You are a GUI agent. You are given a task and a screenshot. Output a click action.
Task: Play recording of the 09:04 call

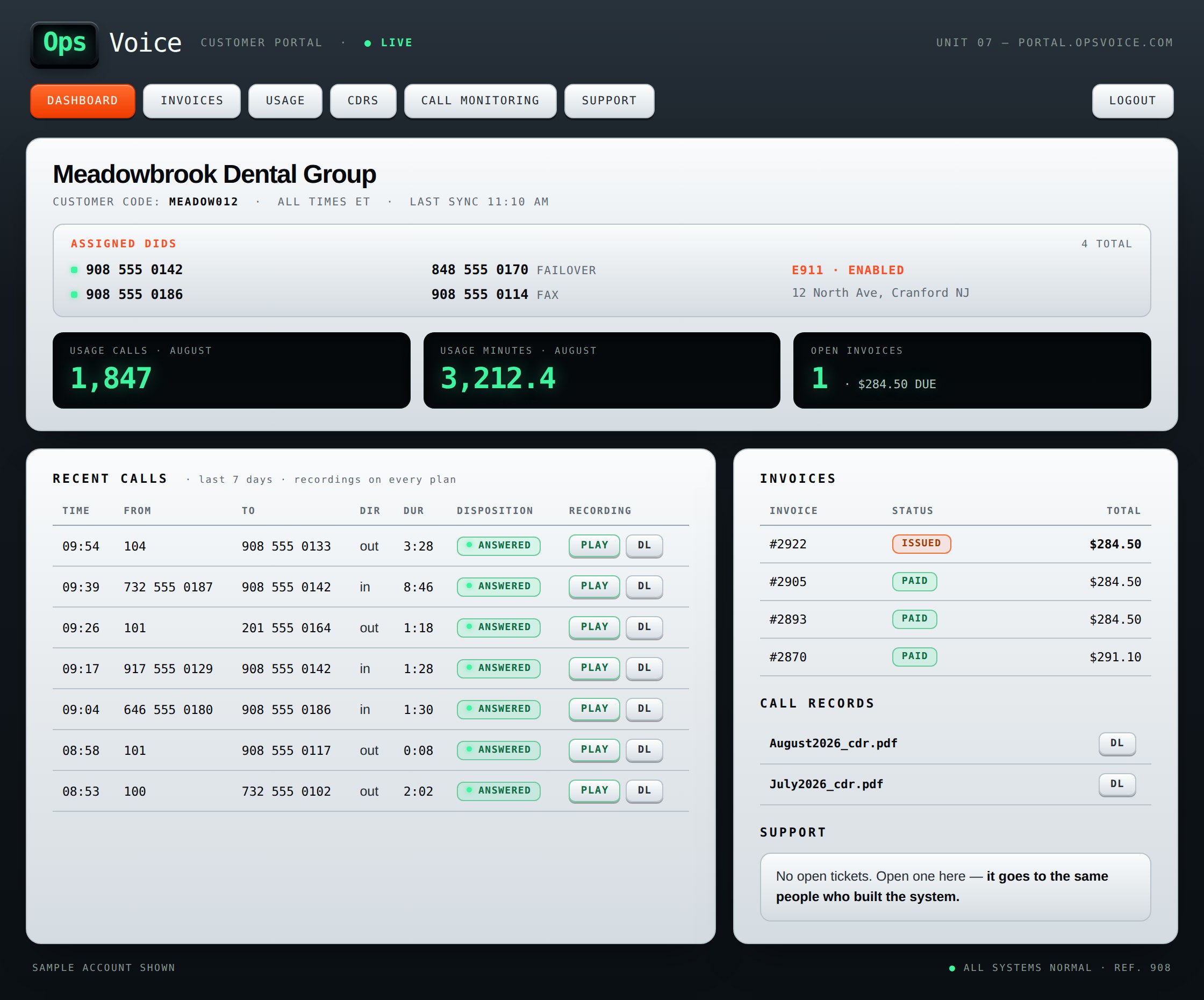pyautogui.click(x=594, y=709)
